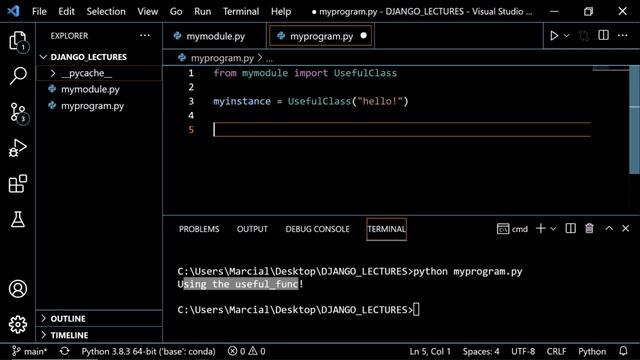Select the TERMINAL panel tab

coord(386,229)
